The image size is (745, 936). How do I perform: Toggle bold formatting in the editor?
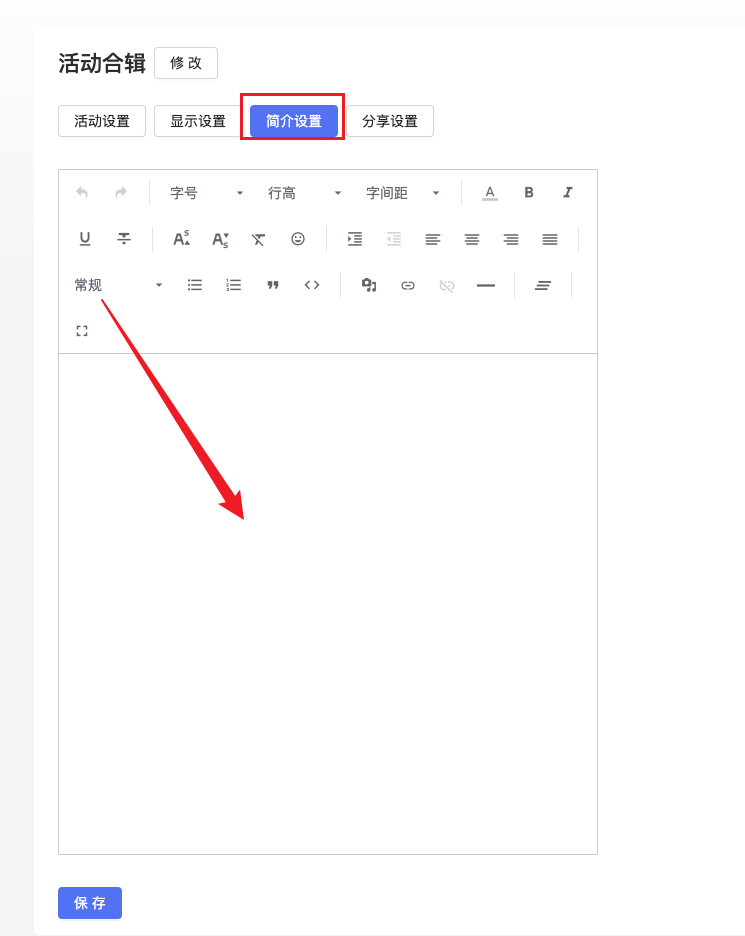[x=529, y=193]
